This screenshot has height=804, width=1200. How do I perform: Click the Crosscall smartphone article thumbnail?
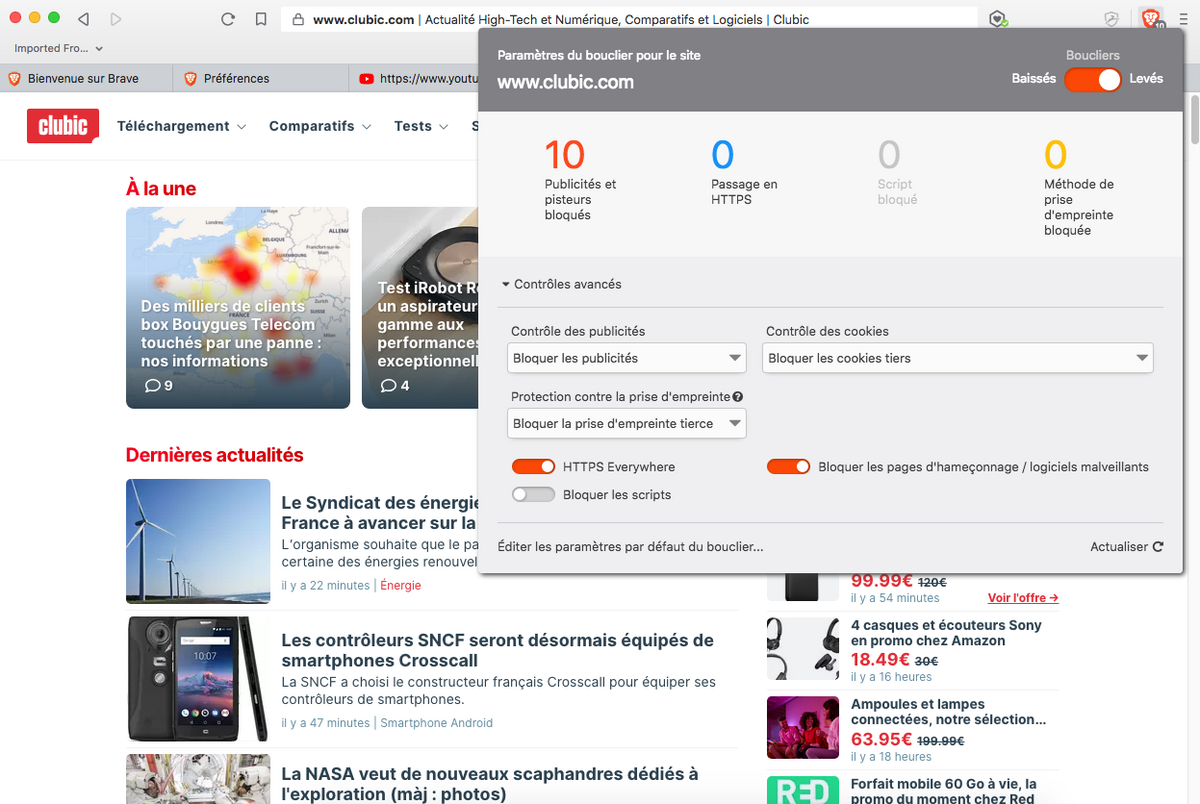coord(198,679)
